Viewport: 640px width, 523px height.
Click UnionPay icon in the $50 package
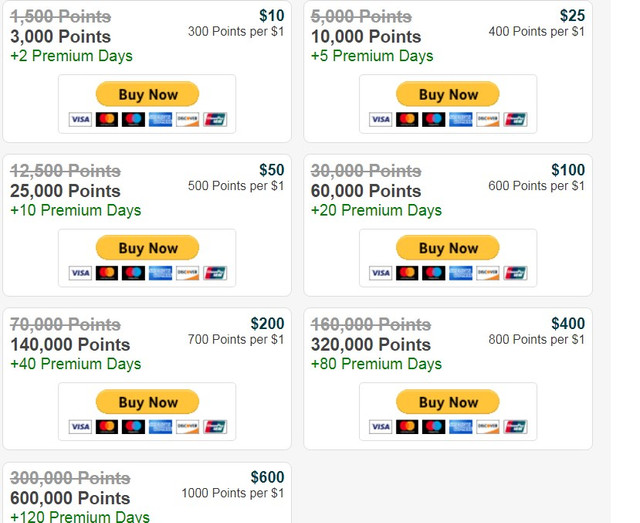tap(215, 273)
